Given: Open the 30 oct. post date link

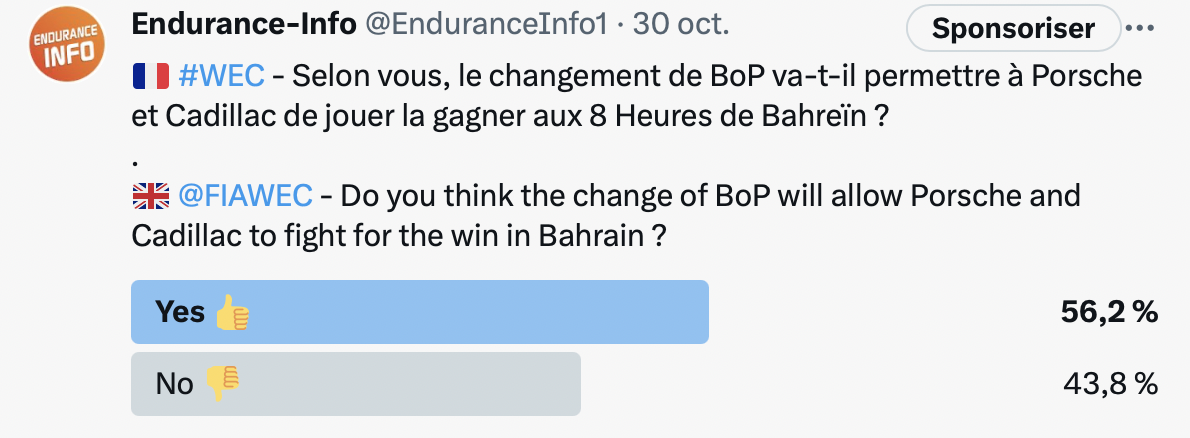Looking at the screenshot, I should (x=680, y=25).
